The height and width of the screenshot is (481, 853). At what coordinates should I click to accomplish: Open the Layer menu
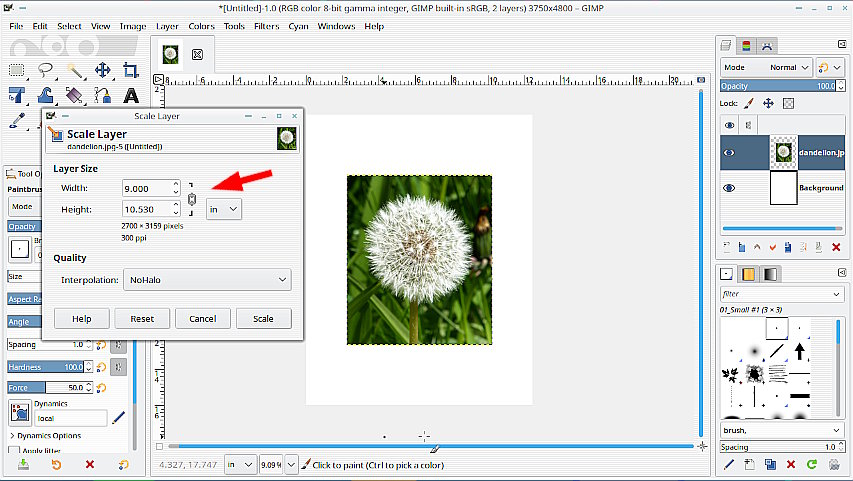pyautogui.click(x=167, y=26)
